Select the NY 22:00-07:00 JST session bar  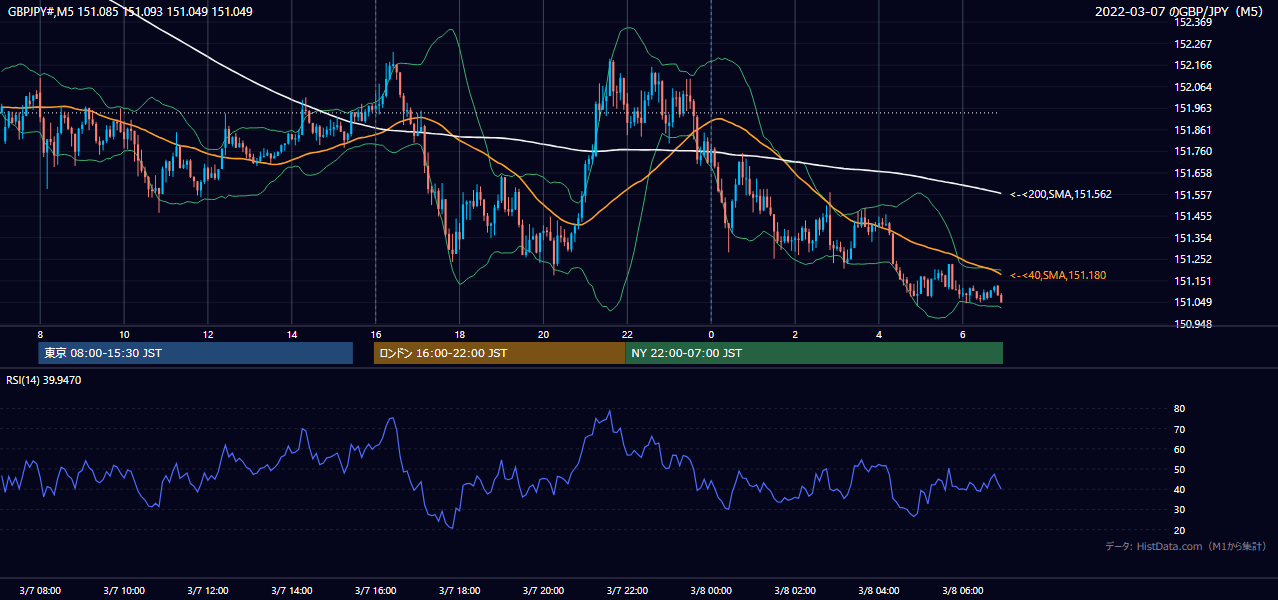[814, 353]
